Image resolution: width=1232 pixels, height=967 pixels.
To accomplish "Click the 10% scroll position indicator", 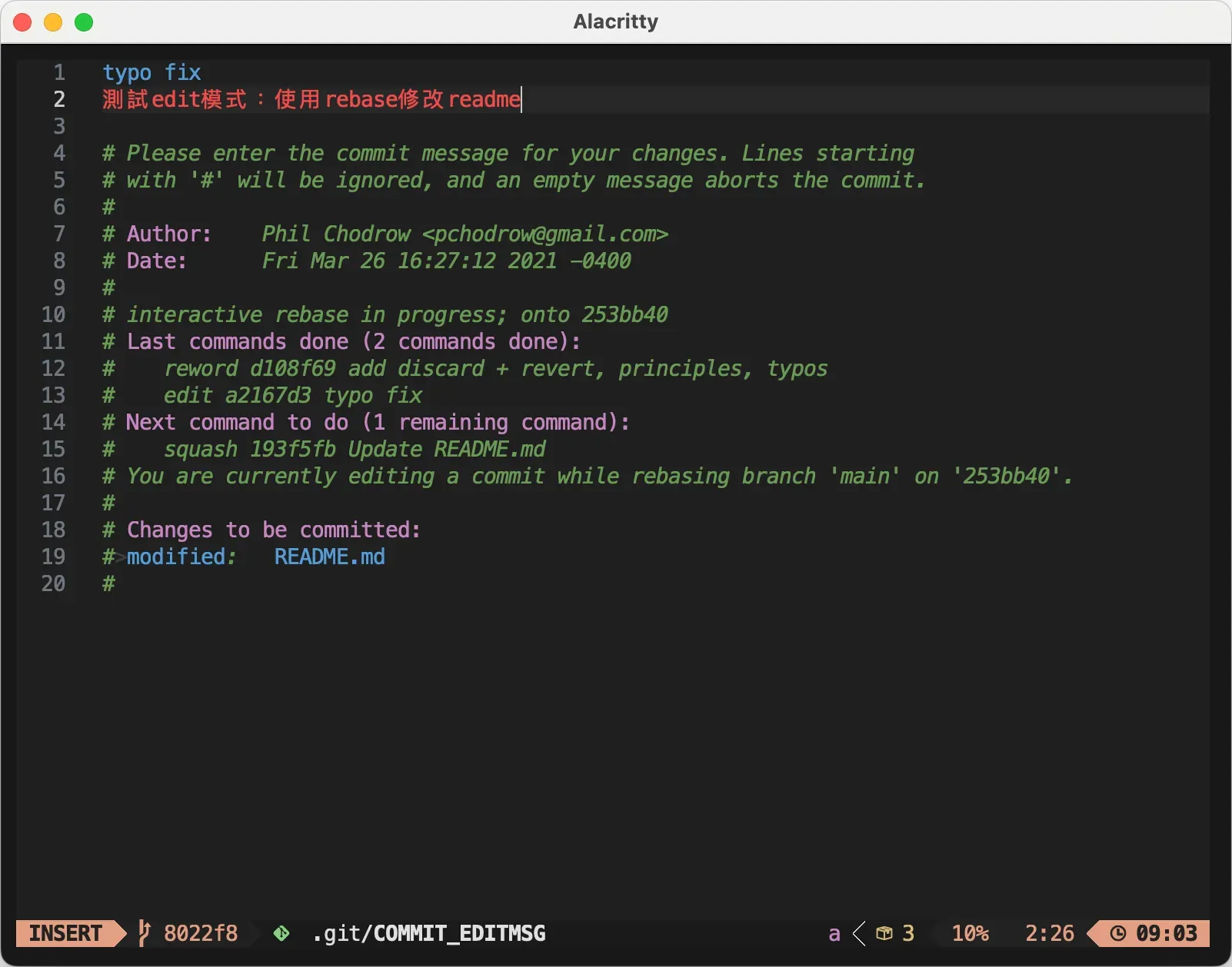I will [971, 933].
